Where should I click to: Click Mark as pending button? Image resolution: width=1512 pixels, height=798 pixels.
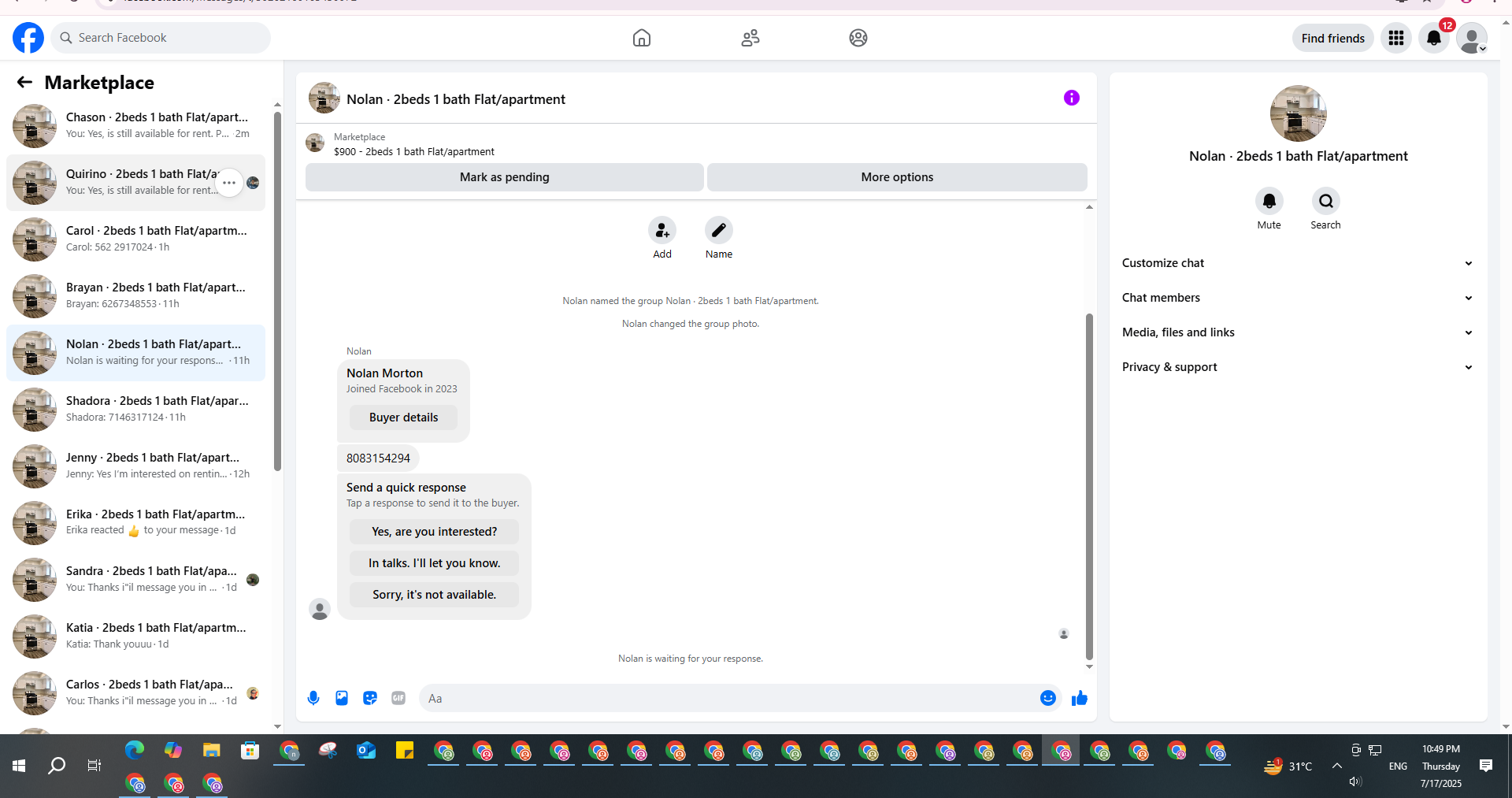tap(505, 177)
